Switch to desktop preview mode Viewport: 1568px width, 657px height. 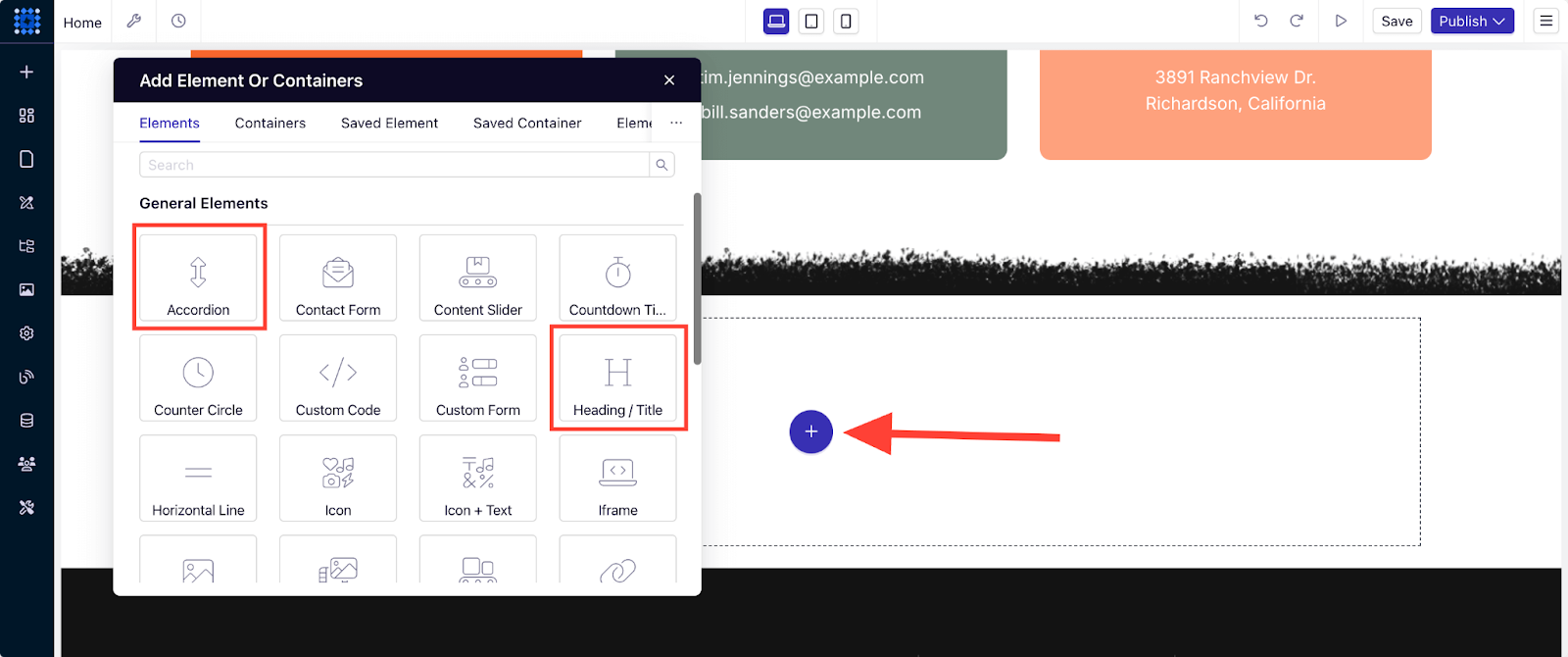pos(776,21)
